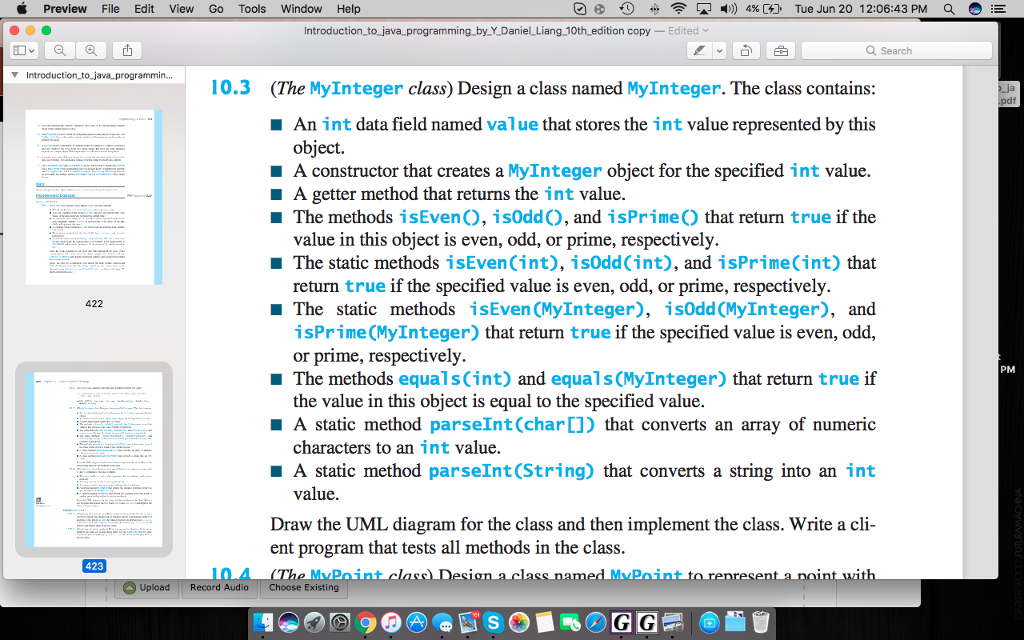Expand the highlight color dropdown arrow
The image size is (1024, 640).
718,50
